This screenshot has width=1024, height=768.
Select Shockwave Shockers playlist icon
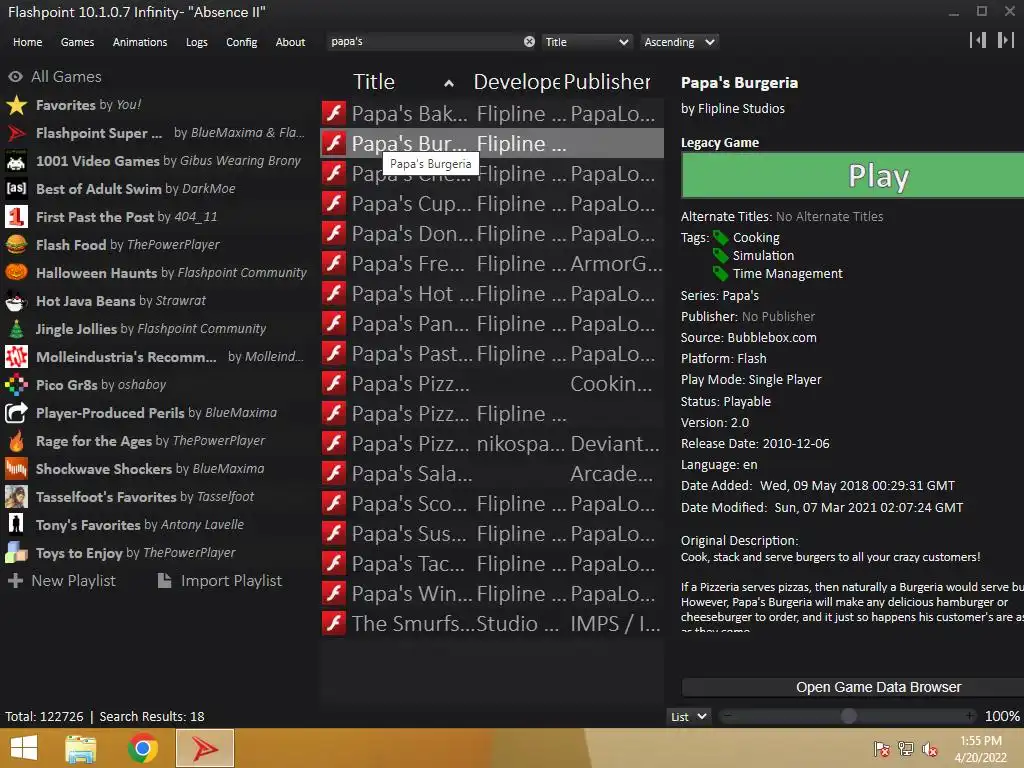[x=16, y=469]
